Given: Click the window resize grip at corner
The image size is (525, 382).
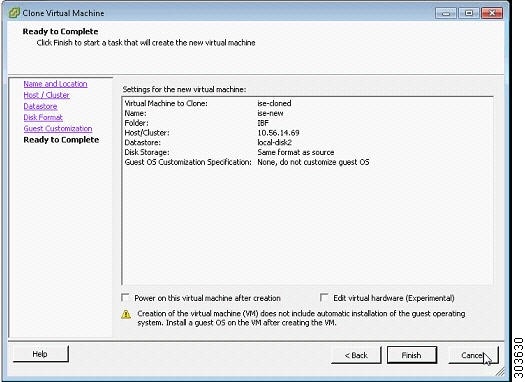Looking at the screenshot, I should click(x=500, y=372).
